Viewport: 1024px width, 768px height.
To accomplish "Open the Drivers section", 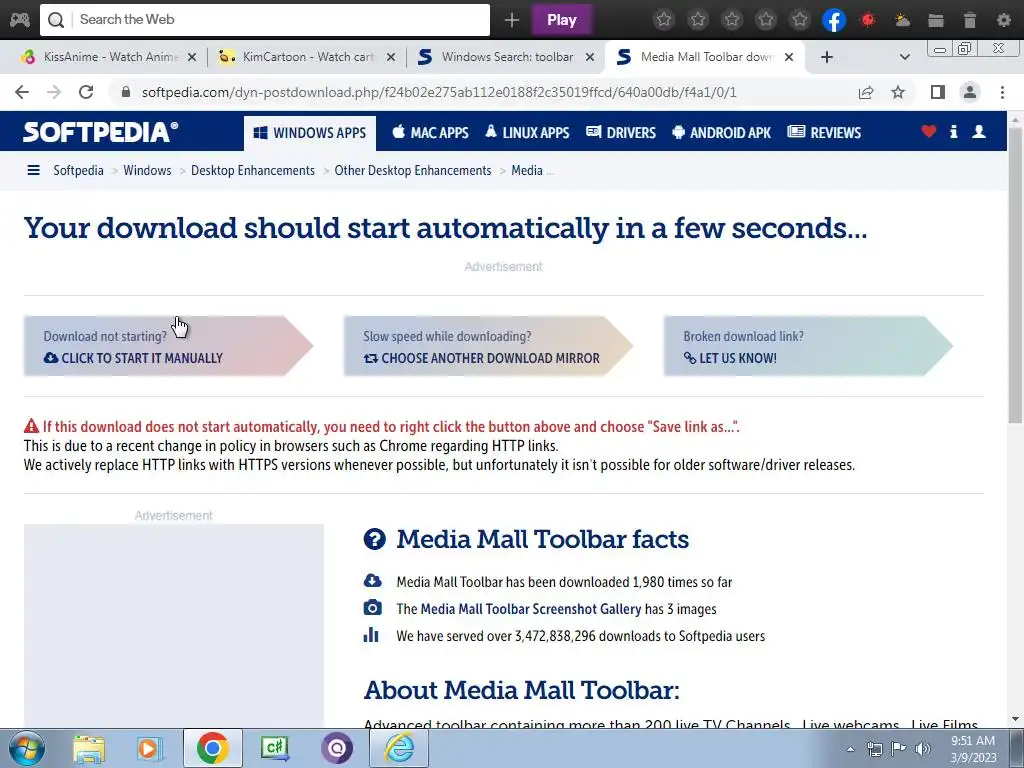I will pyautogui.click(x=620, y=133).
